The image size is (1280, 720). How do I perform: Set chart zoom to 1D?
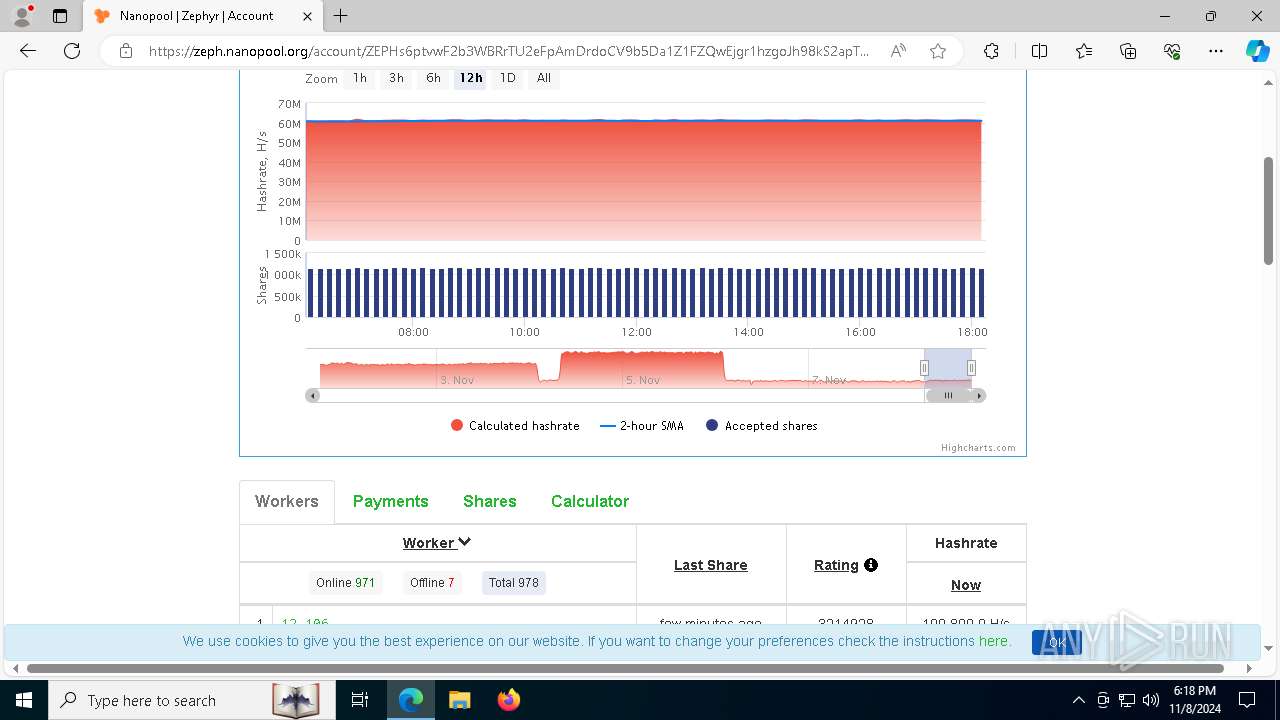508,78
